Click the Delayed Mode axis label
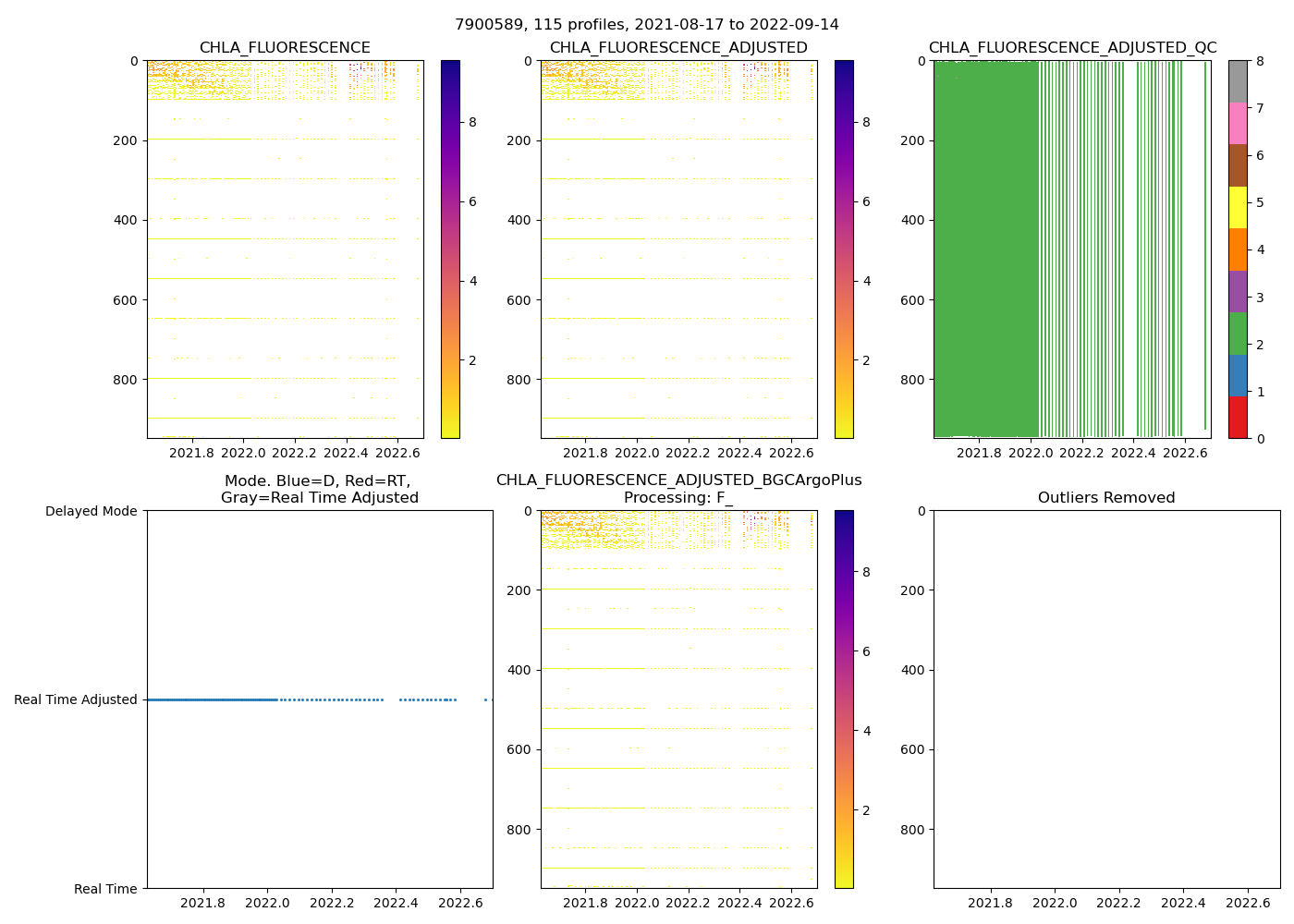The height and width of the screenshot is (924, 1294). tap(91, 511)
